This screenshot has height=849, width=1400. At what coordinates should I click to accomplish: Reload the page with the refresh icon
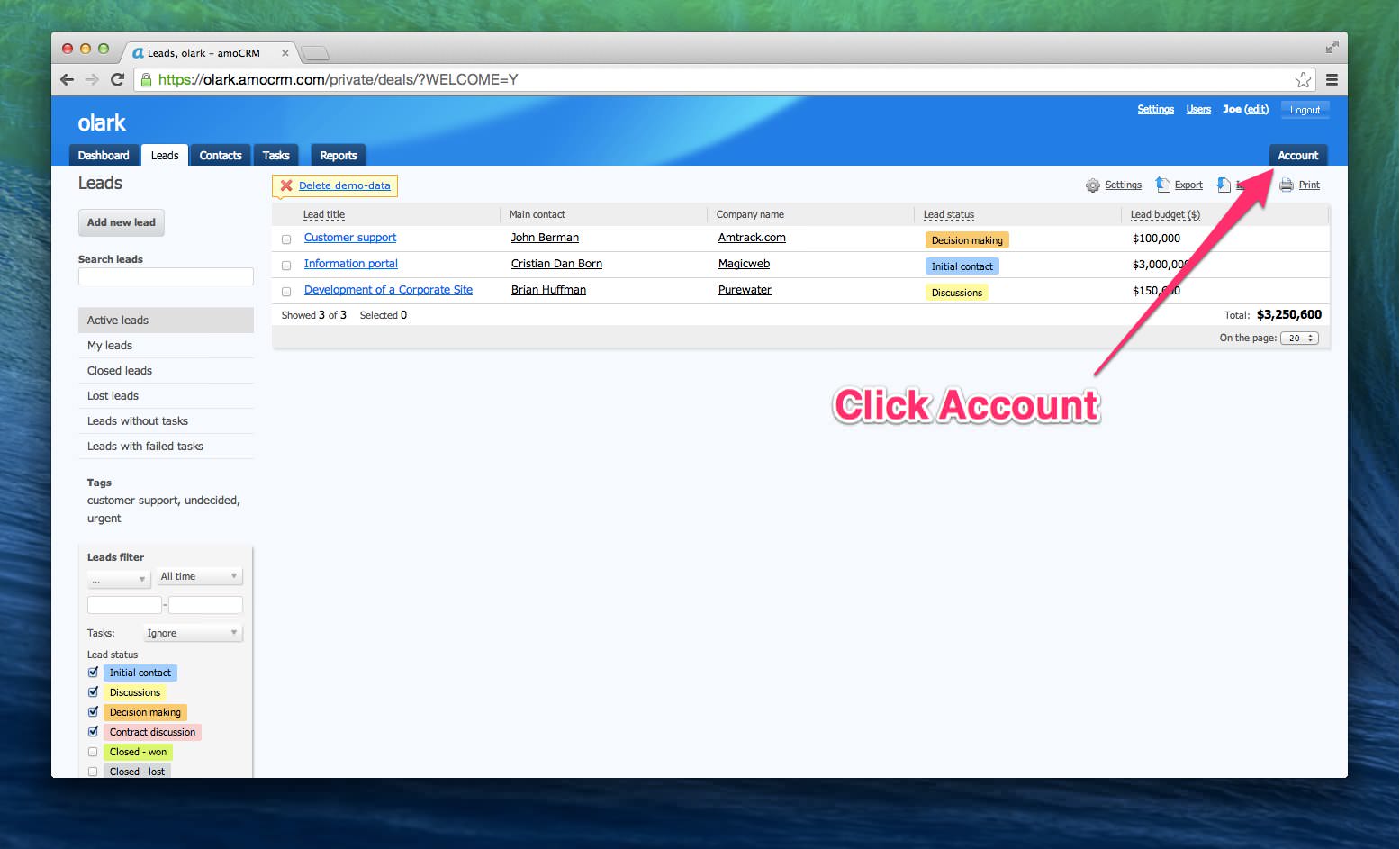(x=117, y=79)
